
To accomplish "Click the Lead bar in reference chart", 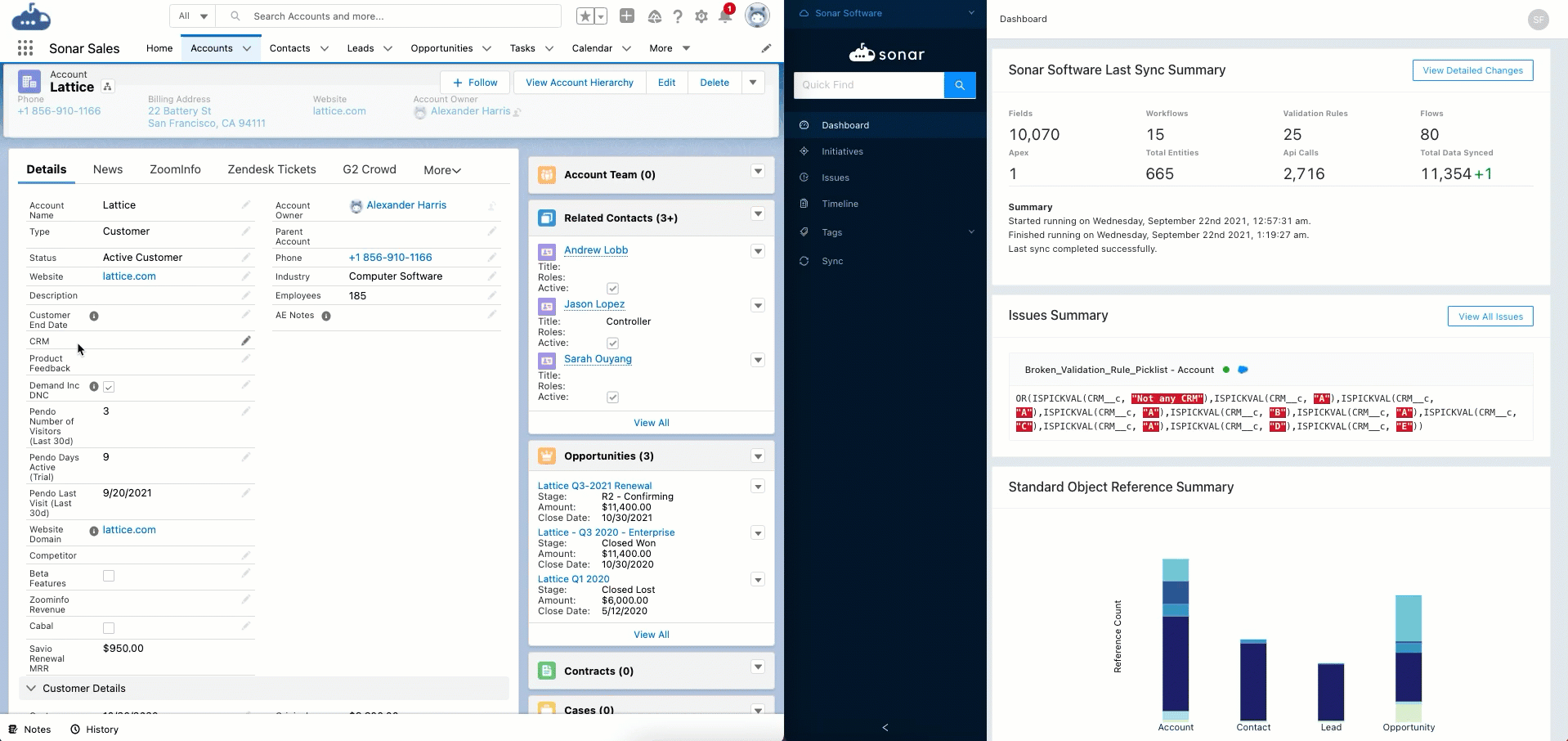I will [1331, 692].
